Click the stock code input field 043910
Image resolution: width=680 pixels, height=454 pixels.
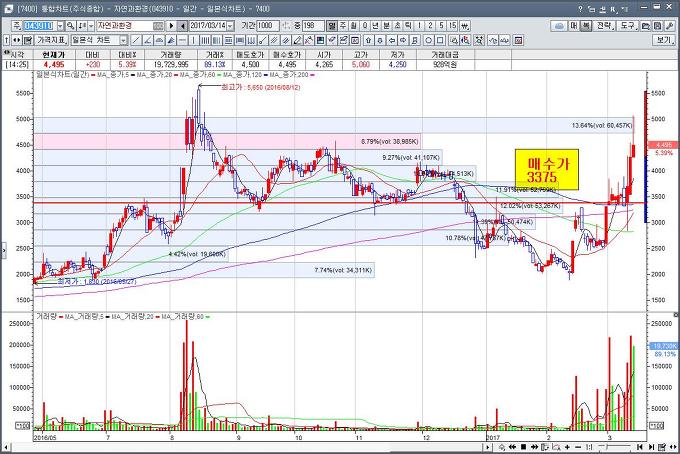point(38,26)
